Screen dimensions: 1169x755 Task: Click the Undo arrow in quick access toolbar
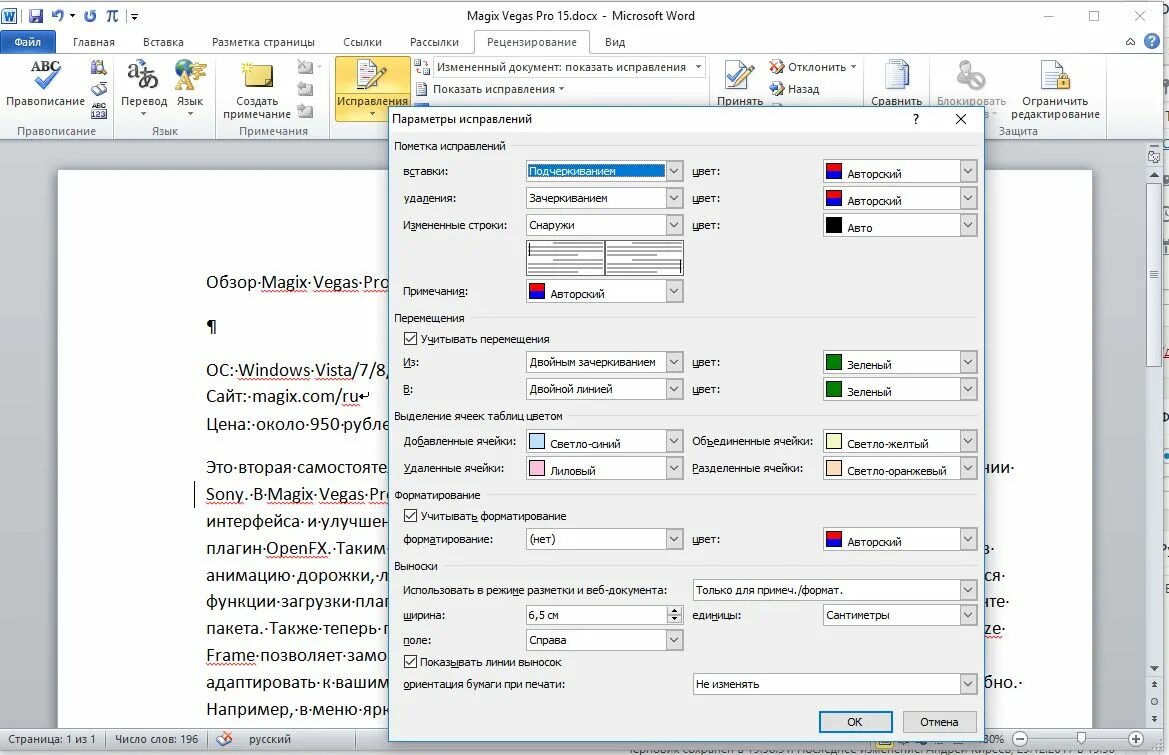tap(57, 16)
